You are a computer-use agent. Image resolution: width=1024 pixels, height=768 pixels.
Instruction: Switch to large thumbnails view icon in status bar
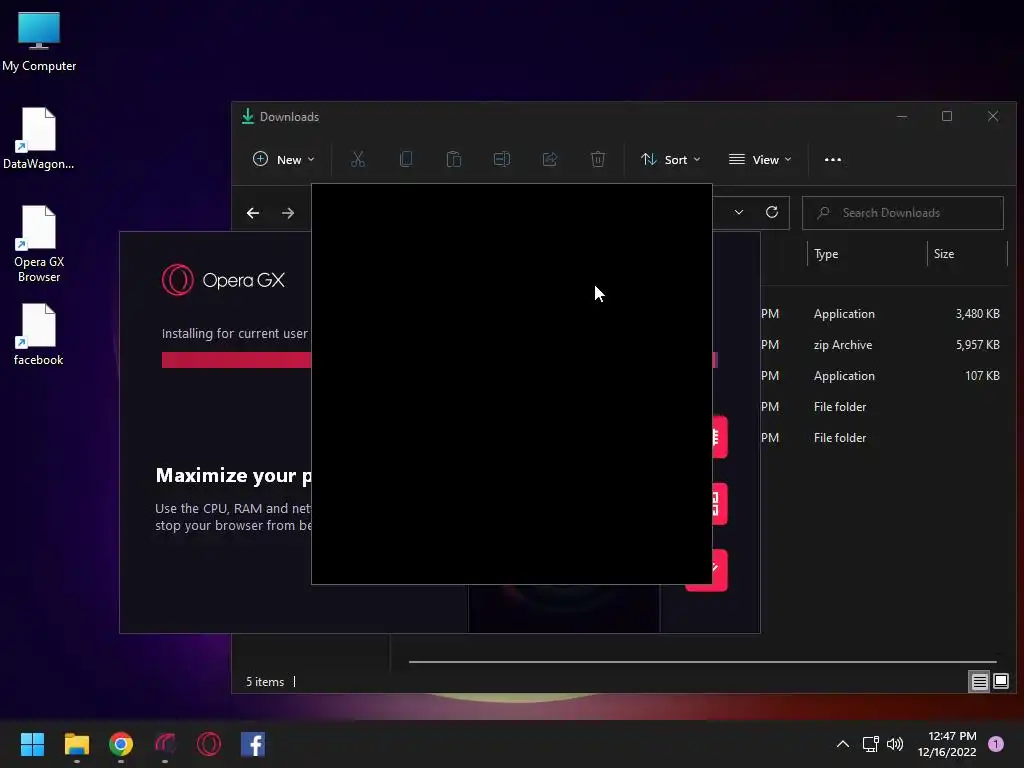pyautogui.click(x=1001, y=682)
